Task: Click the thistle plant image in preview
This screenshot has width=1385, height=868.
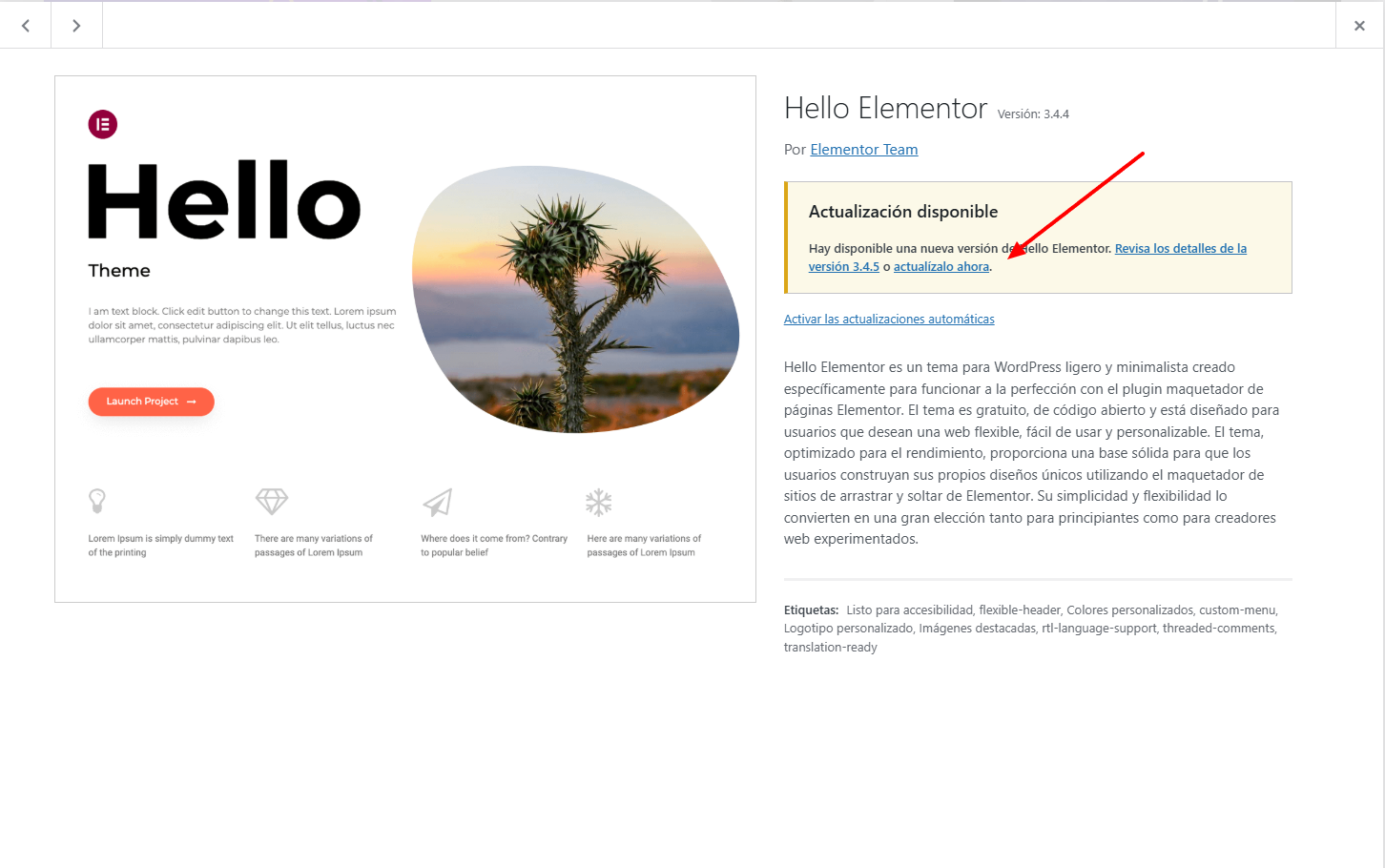Action: [575, 300]
